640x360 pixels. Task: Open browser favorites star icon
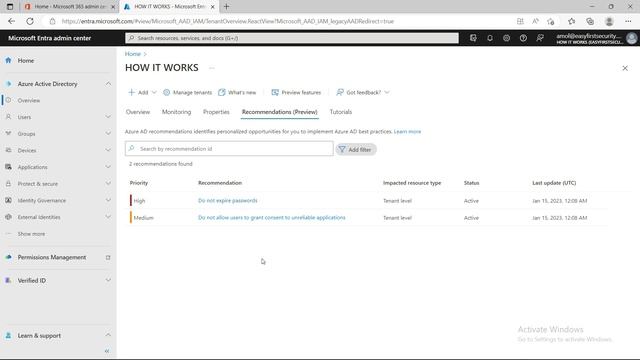pos(571,21)
